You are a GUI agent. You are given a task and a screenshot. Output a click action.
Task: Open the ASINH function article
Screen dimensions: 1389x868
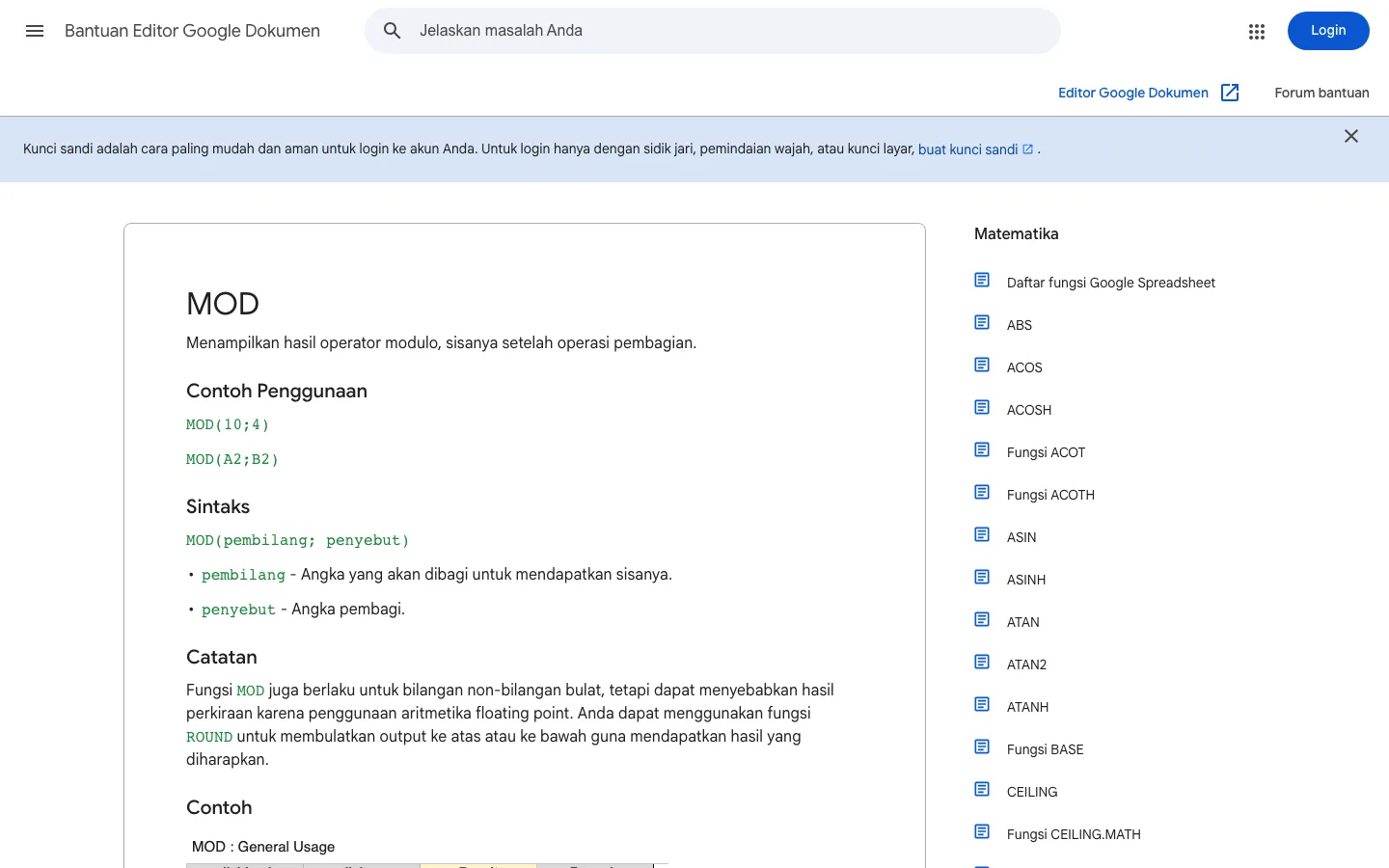1026,580
